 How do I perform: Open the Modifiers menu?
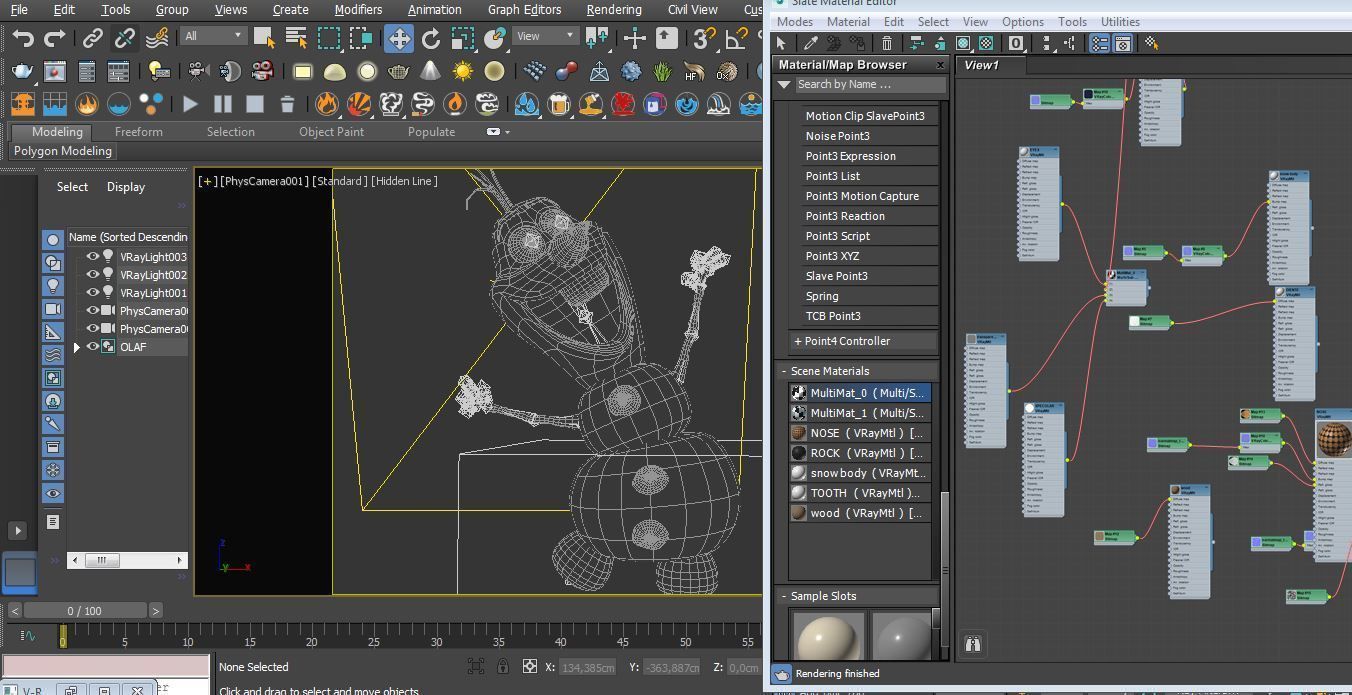(x=358, y=9)
